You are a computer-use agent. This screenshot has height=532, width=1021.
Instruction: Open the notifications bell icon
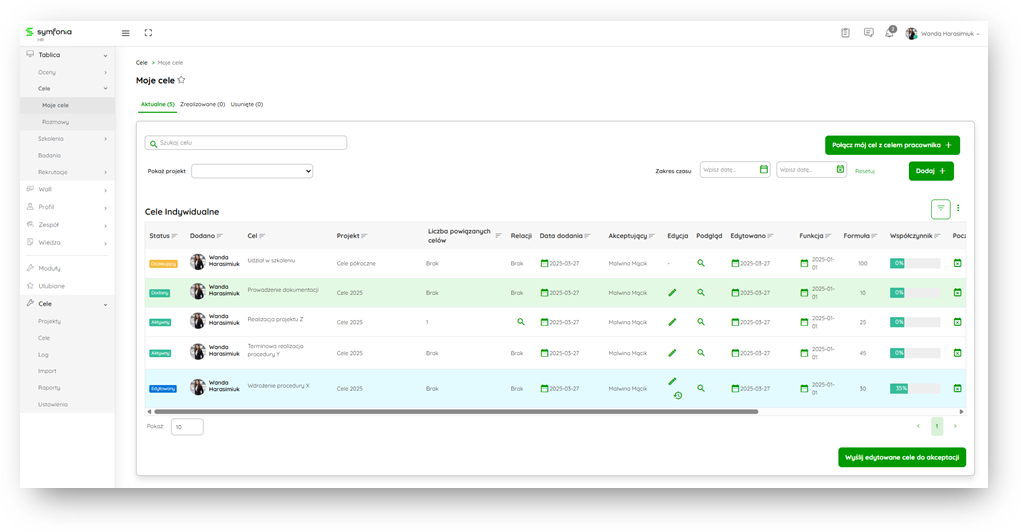click(889, 33)
